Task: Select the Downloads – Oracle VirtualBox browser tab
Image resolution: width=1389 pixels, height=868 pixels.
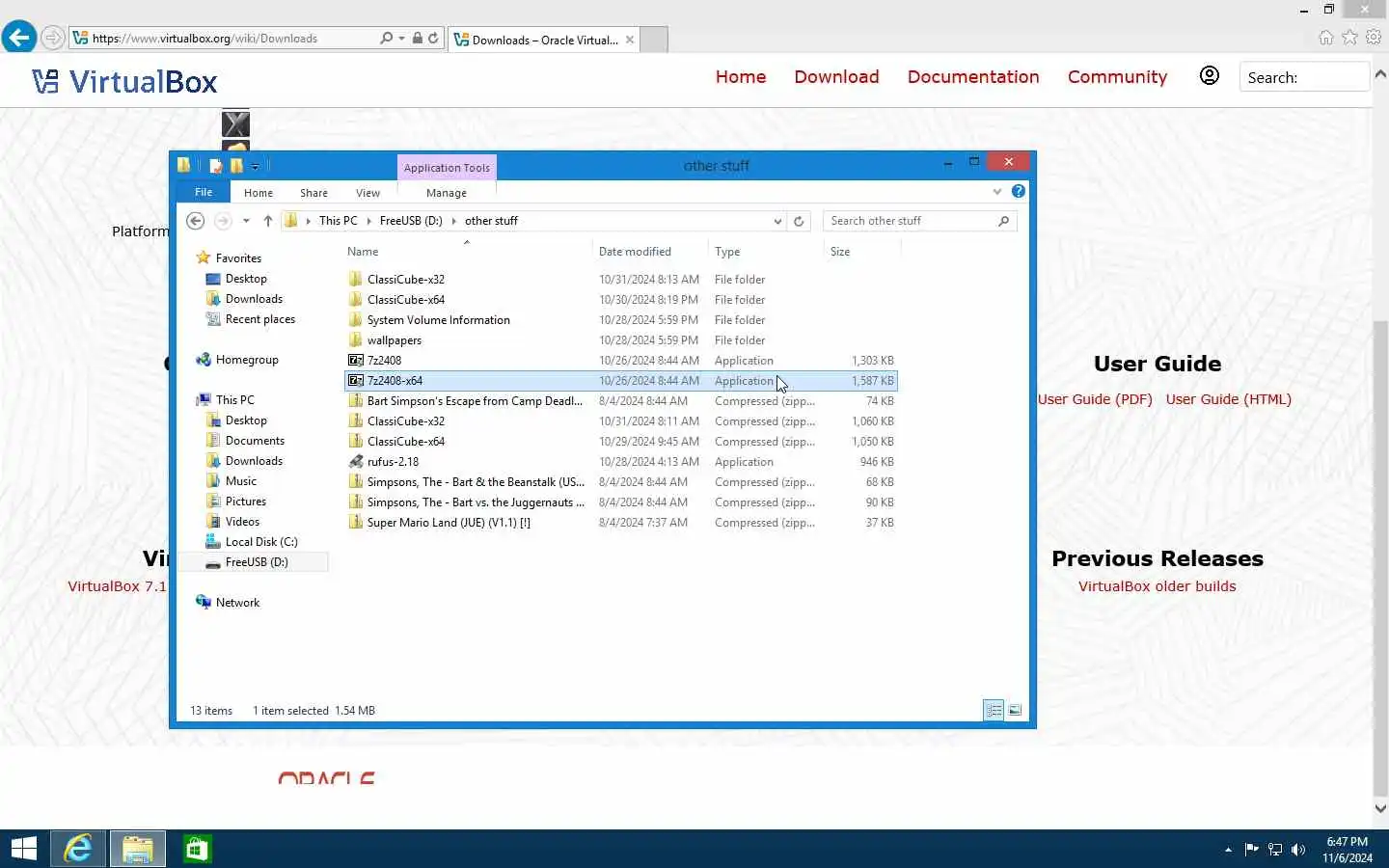Action: [544, 40]
